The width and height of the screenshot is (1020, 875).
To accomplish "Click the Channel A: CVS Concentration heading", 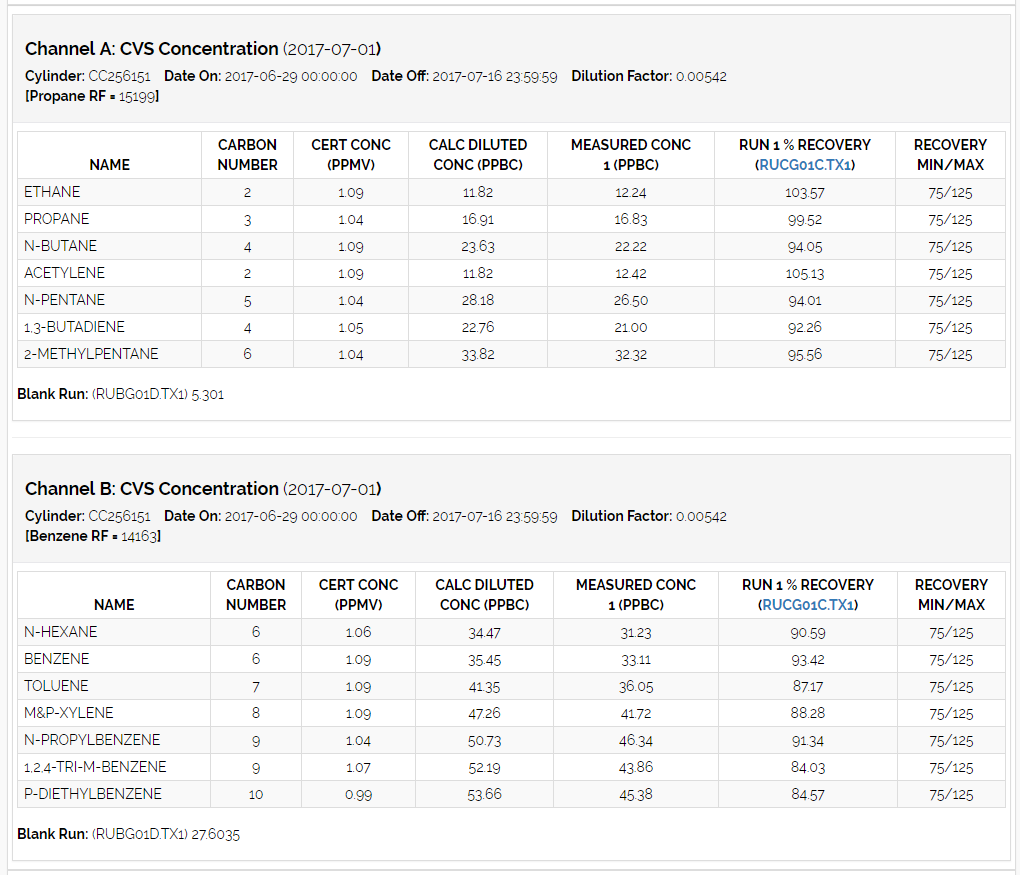I will [x=151, y=49].
